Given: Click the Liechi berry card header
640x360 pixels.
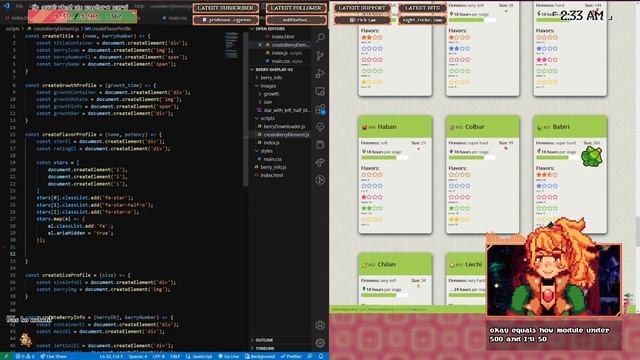Looking at the screenshot, I should pos(466,264).
